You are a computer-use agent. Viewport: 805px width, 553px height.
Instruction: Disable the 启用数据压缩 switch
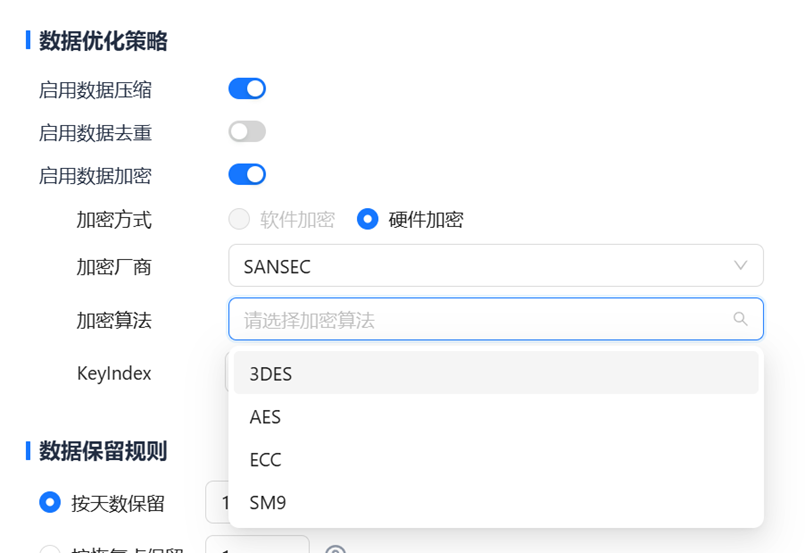click(x=247, y=89)
